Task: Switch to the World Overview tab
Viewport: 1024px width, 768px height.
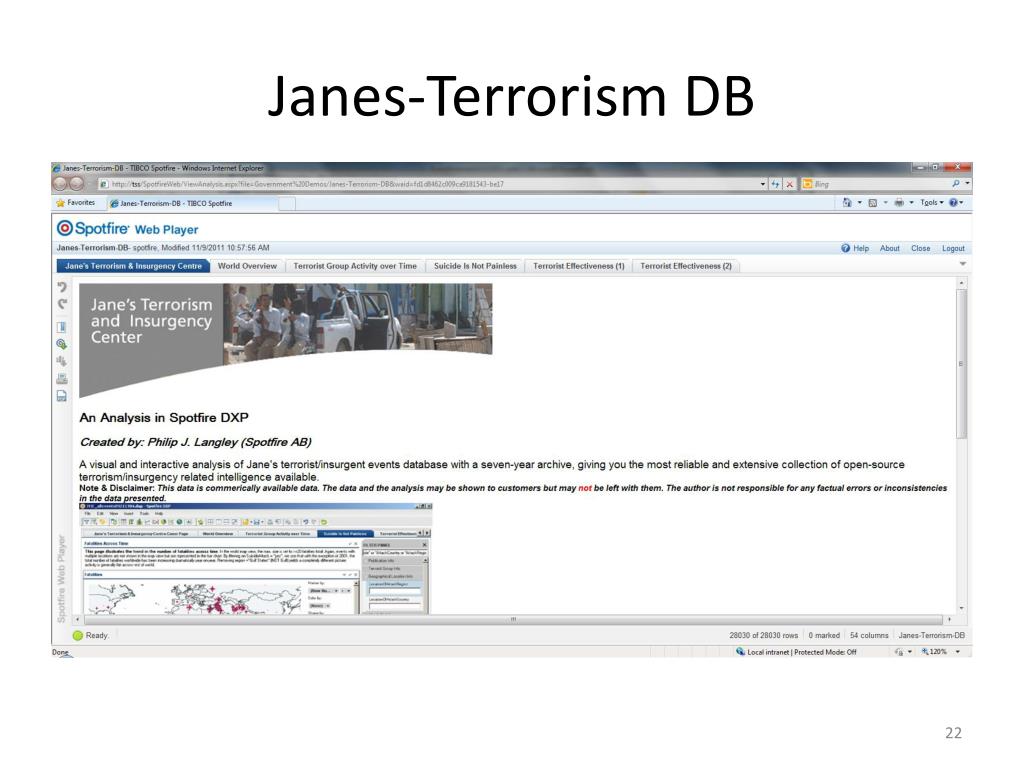Action: (x=247, y=266)
